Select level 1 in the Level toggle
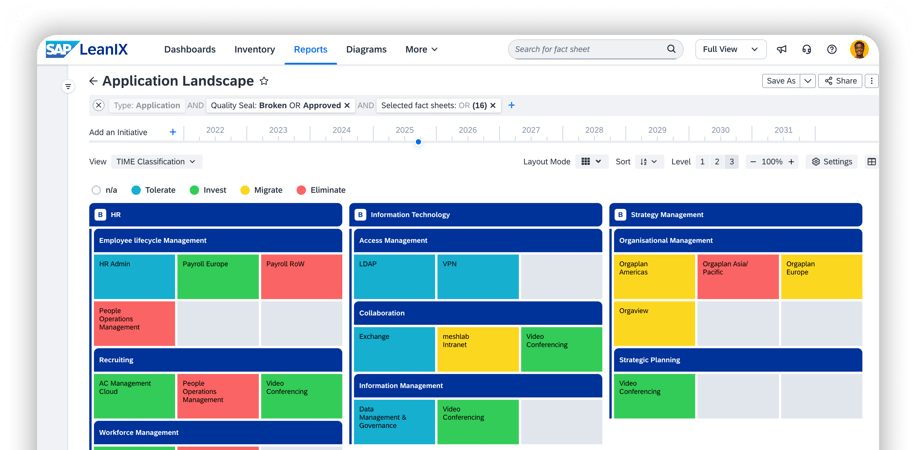 click(702, 161)
